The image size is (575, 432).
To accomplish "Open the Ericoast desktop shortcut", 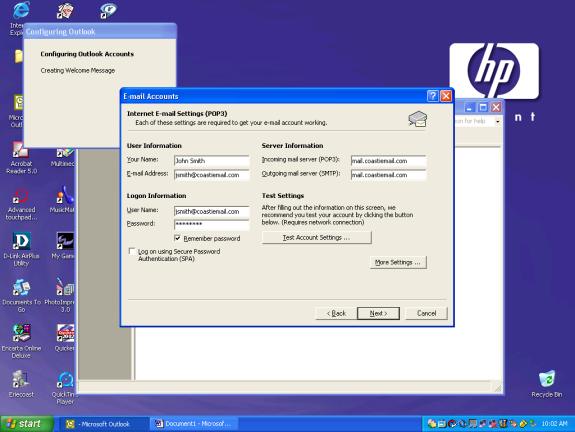I will (x=21, y=379).
